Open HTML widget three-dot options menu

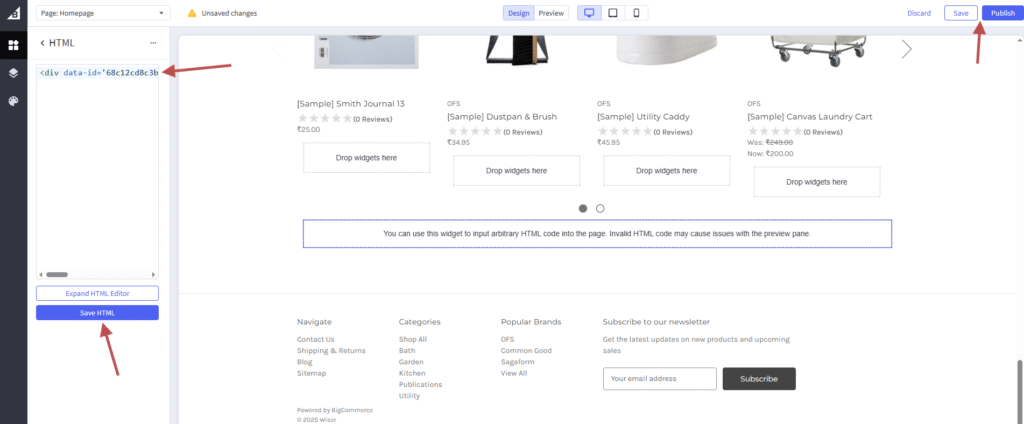coord(153,43)
